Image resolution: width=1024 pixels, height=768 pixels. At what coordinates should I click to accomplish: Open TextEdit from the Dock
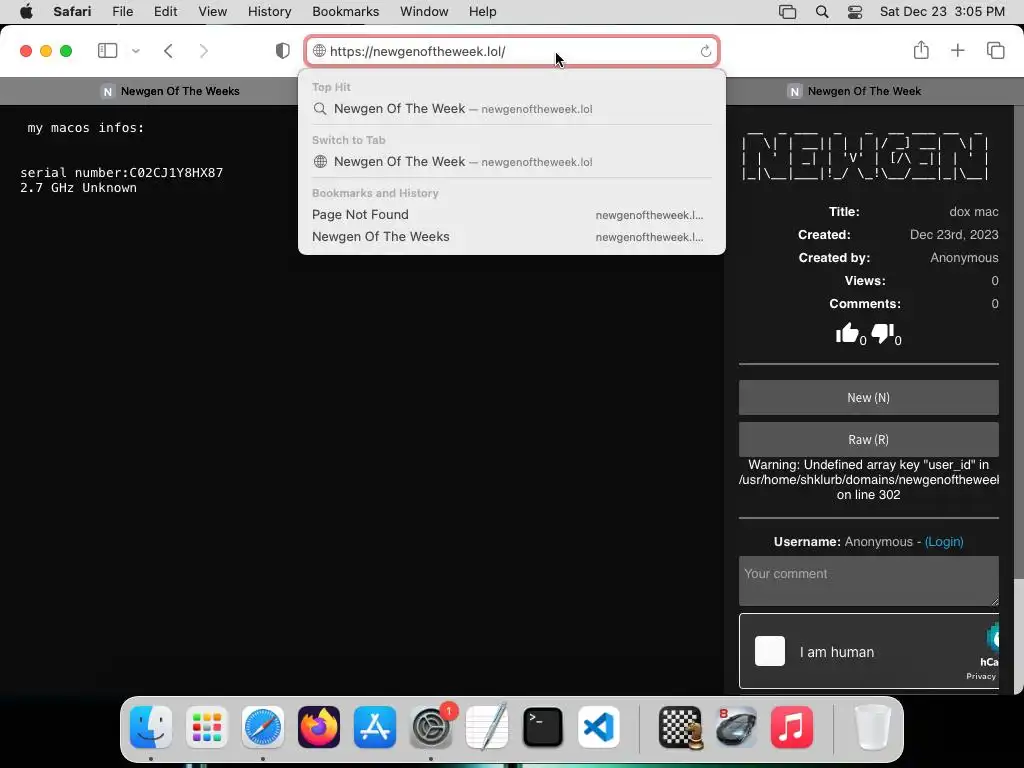487,727
